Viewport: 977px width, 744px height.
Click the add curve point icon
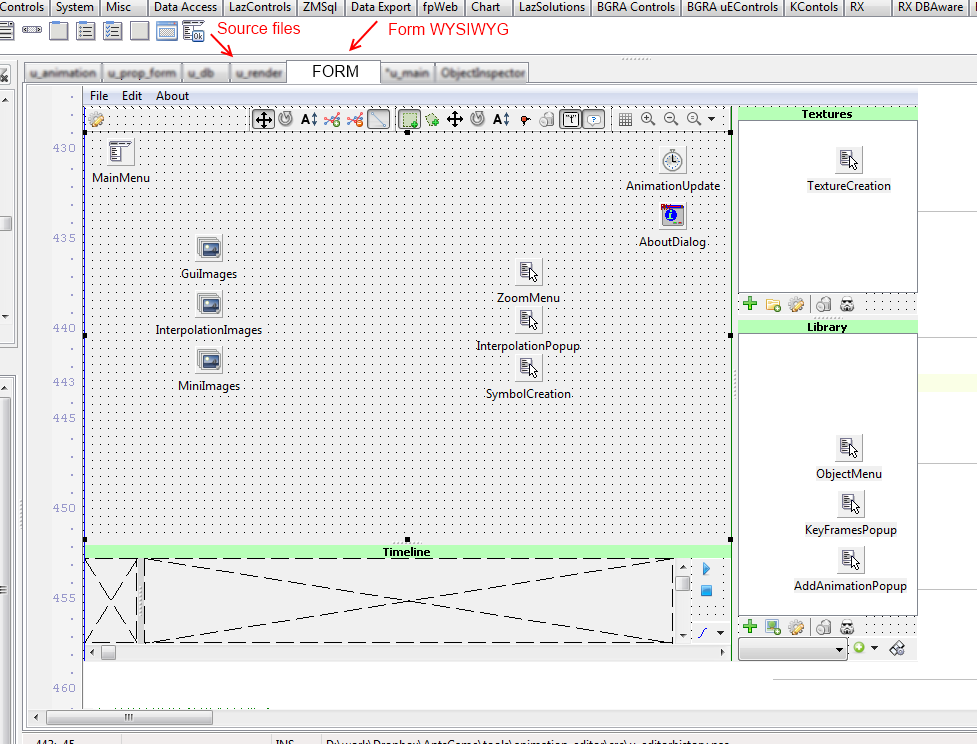(332, 119)
